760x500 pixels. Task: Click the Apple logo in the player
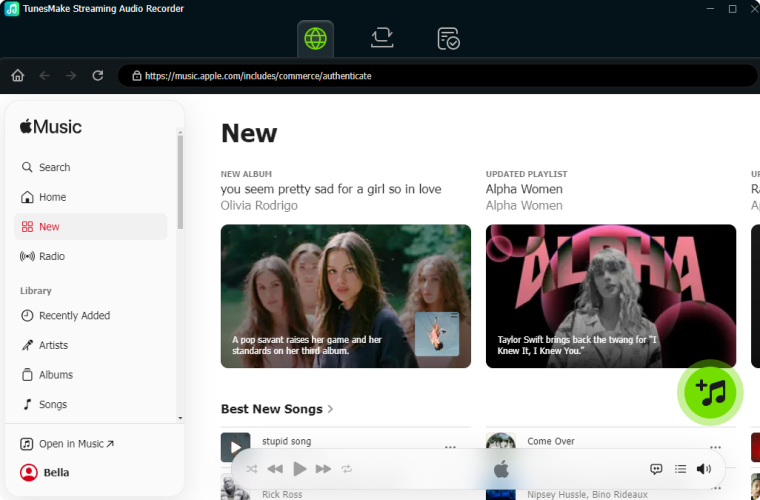[501, 469]
